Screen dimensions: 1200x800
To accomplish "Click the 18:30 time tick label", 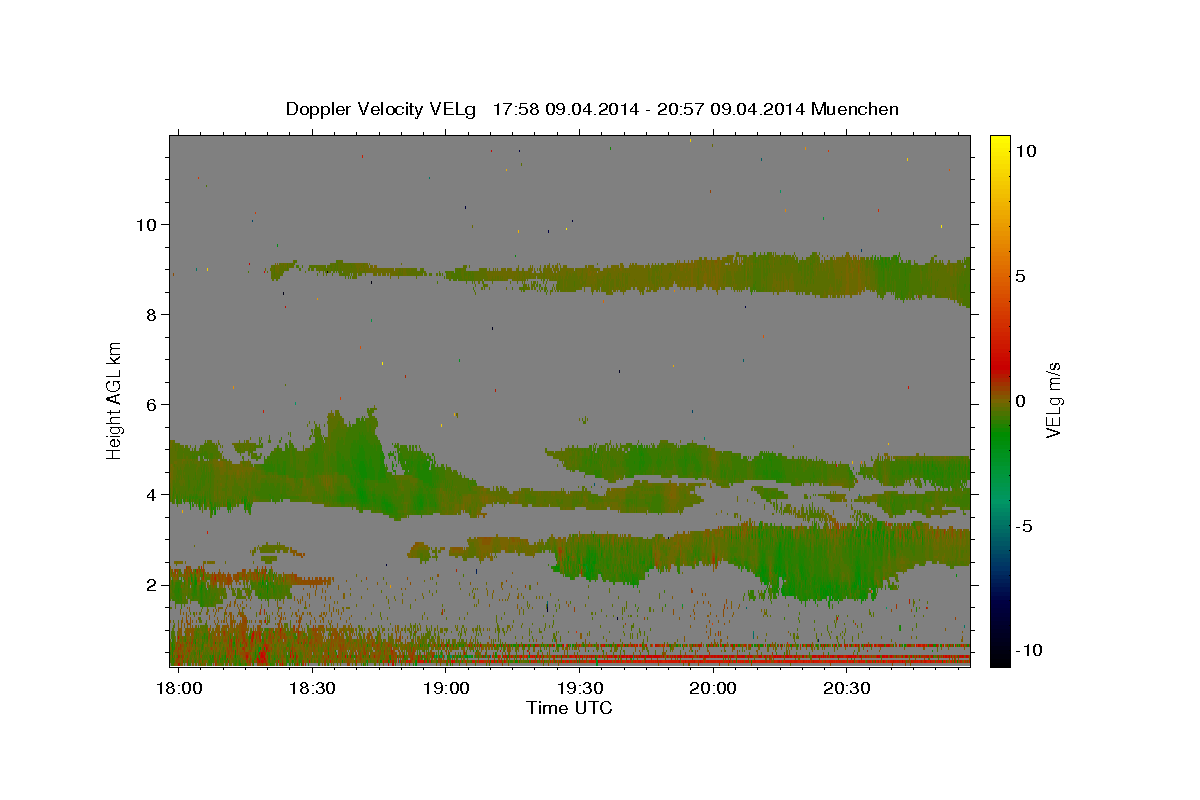I will click(312, 689).
